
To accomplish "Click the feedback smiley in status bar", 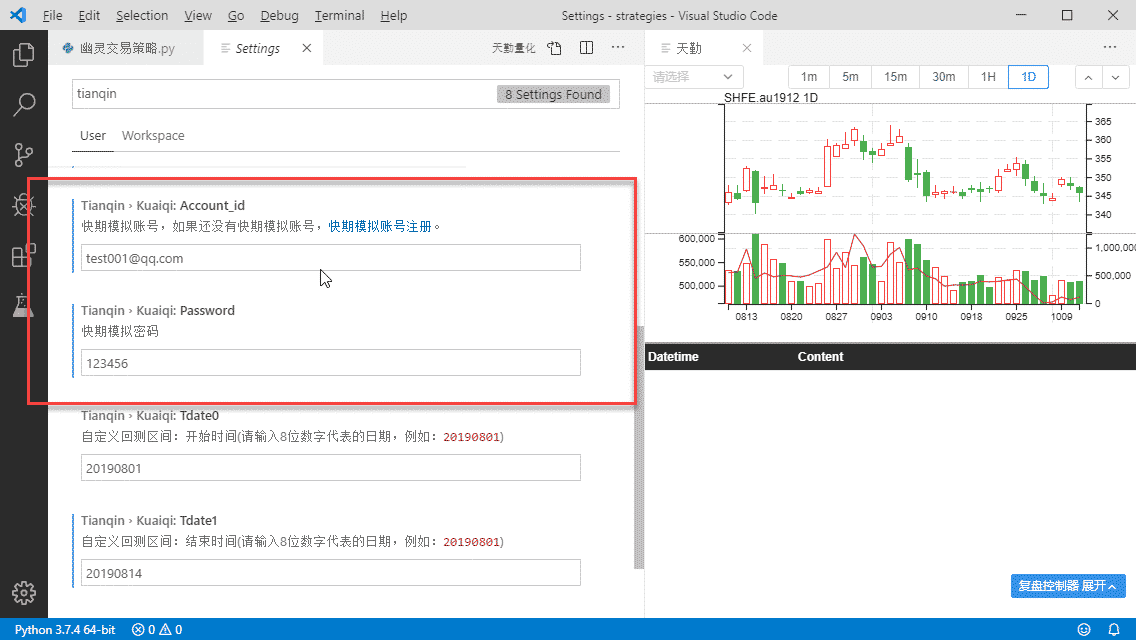I will pos(1084,629).
